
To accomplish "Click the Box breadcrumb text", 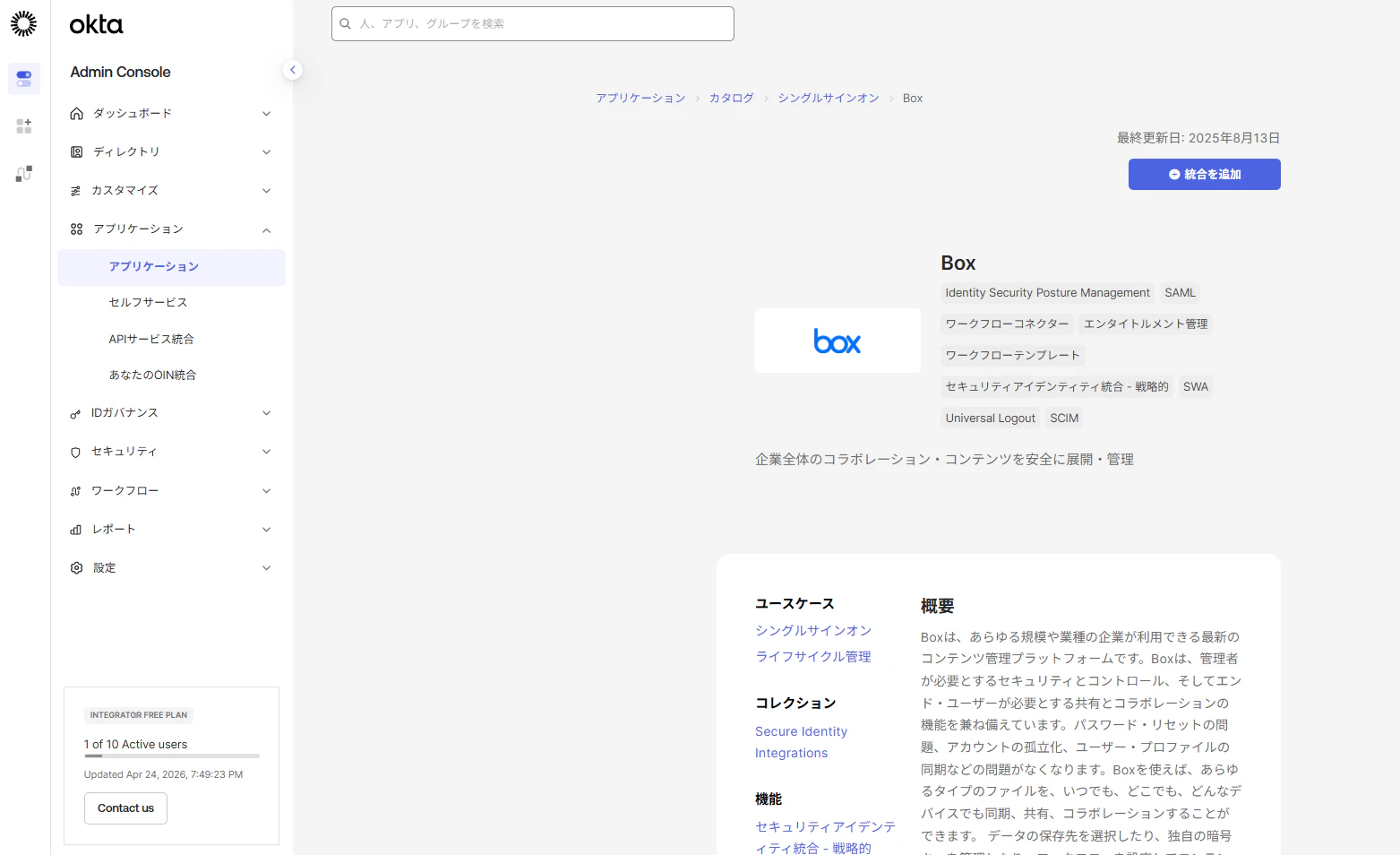I will (913, 99).
